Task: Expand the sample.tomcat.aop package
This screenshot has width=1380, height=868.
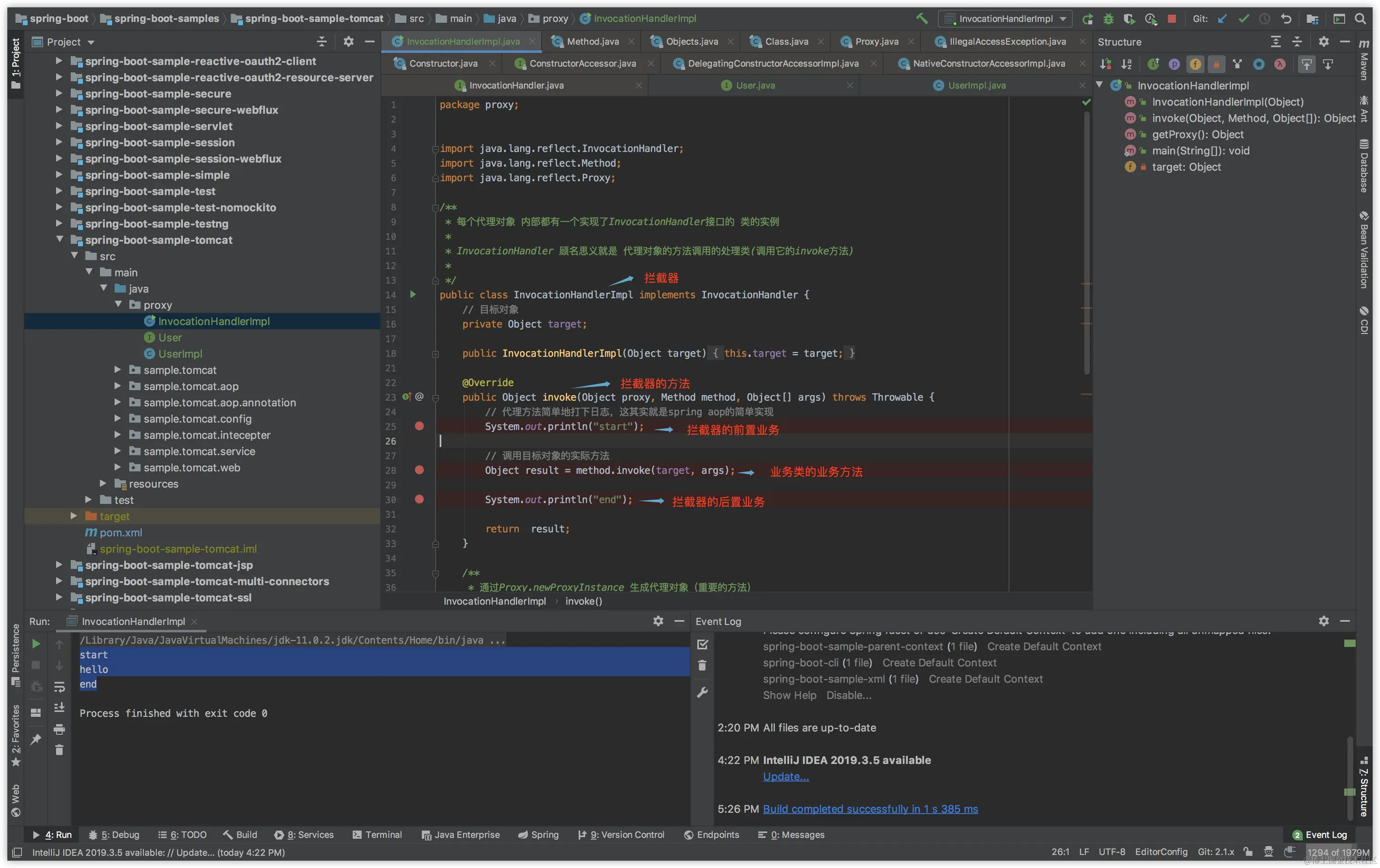Action: pyautogui.click(x=117, y=386)
